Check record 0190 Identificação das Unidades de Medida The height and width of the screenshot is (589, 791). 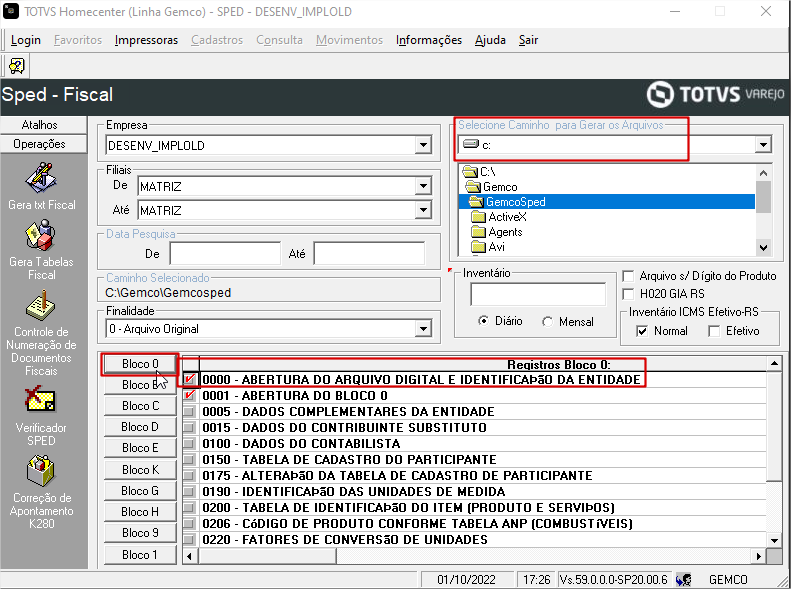190,492
